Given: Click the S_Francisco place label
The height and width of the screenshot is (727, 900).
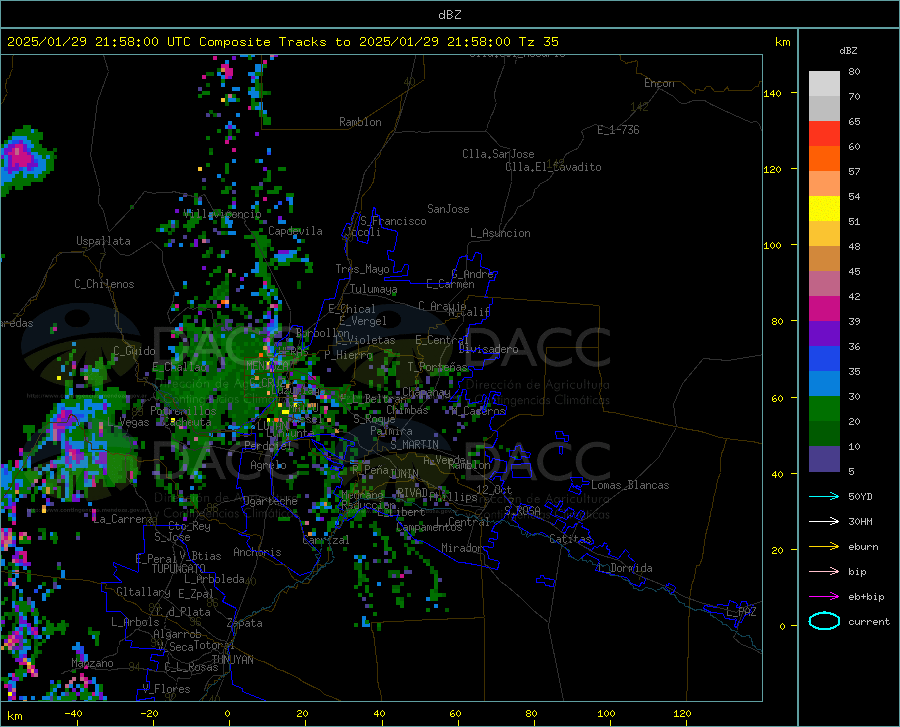Looking at the screenshot, I should 393,221.
